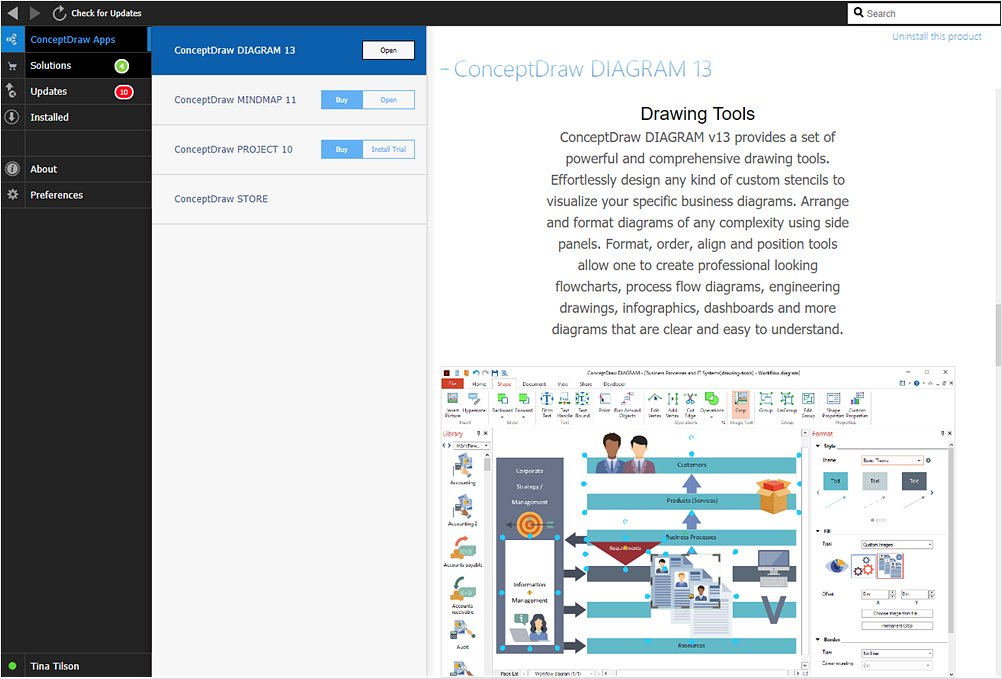Click the Drawing Tools heading text

click(697, 114)
